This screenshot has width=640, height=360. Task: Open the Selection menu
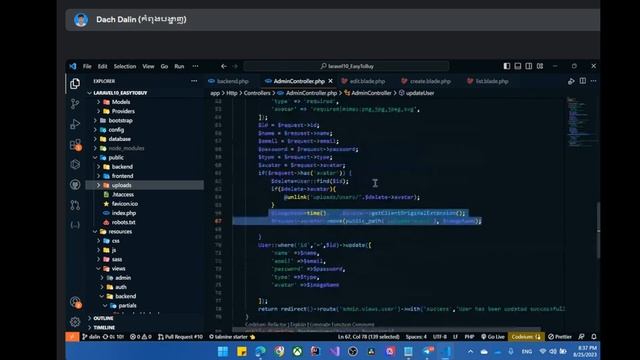(x=125, y=66)
